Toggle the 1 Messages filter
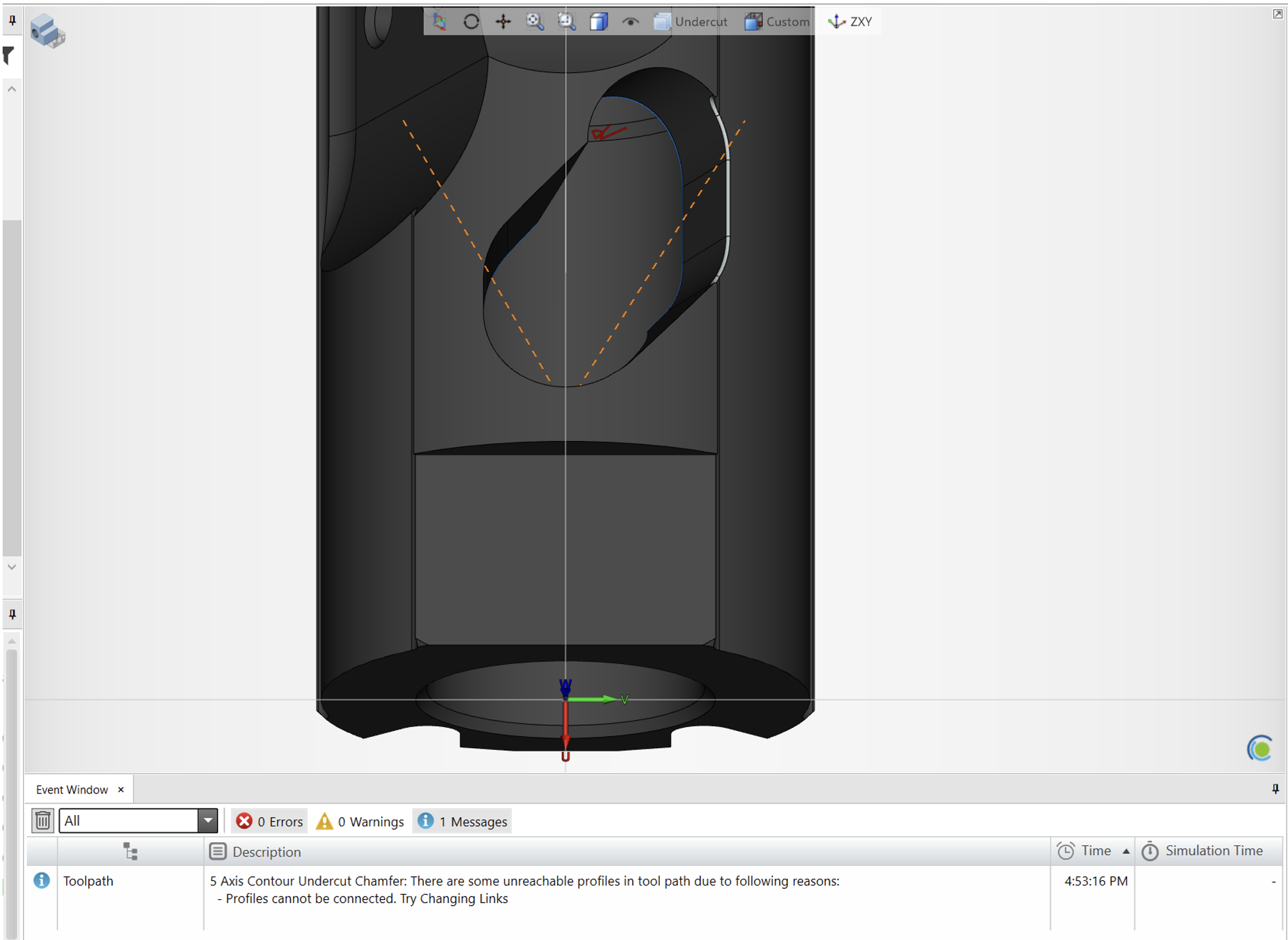Image resolution: width=1288 pixels, height=940 pixels. tap(462, 821)
